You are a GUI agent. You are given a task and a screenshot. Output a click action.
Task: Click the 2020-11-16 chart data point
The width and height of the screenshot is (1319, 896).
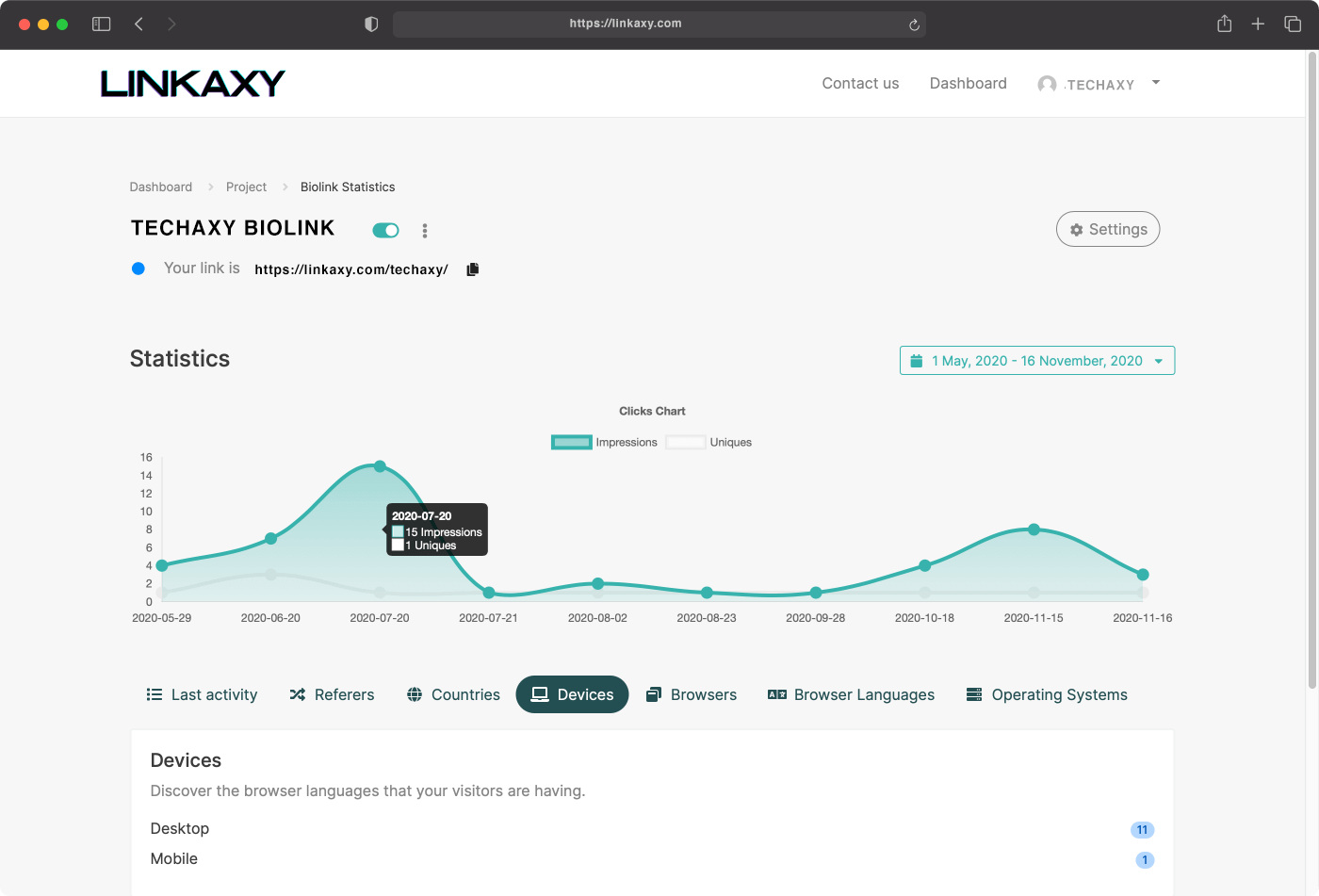pos(1143,575)
